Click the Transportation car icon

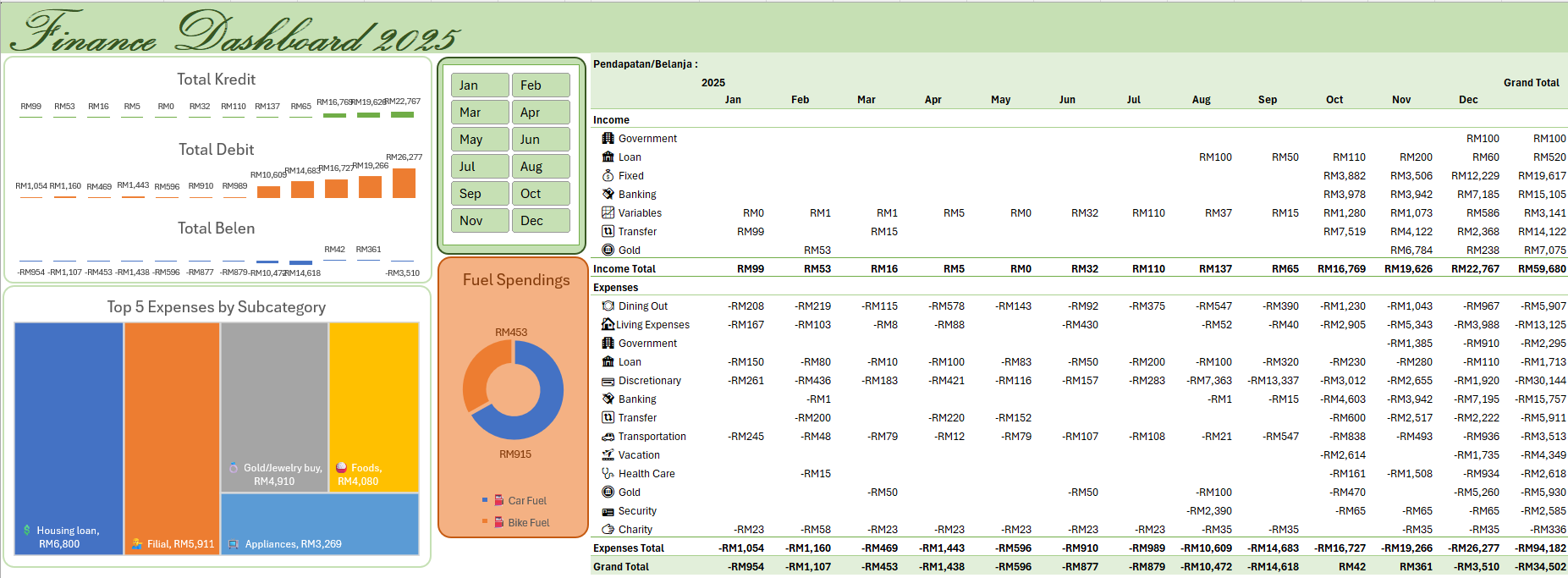point(608,437)
